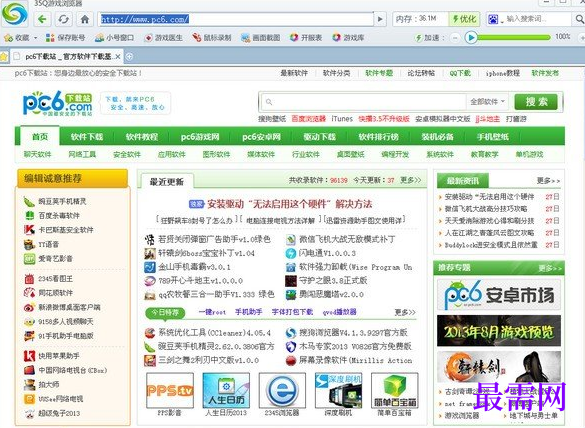Image resolution: width=585 pixels, height=428 pixels.
Task: Launch the 游戏医生 tool
Action: tap(163, 38)
